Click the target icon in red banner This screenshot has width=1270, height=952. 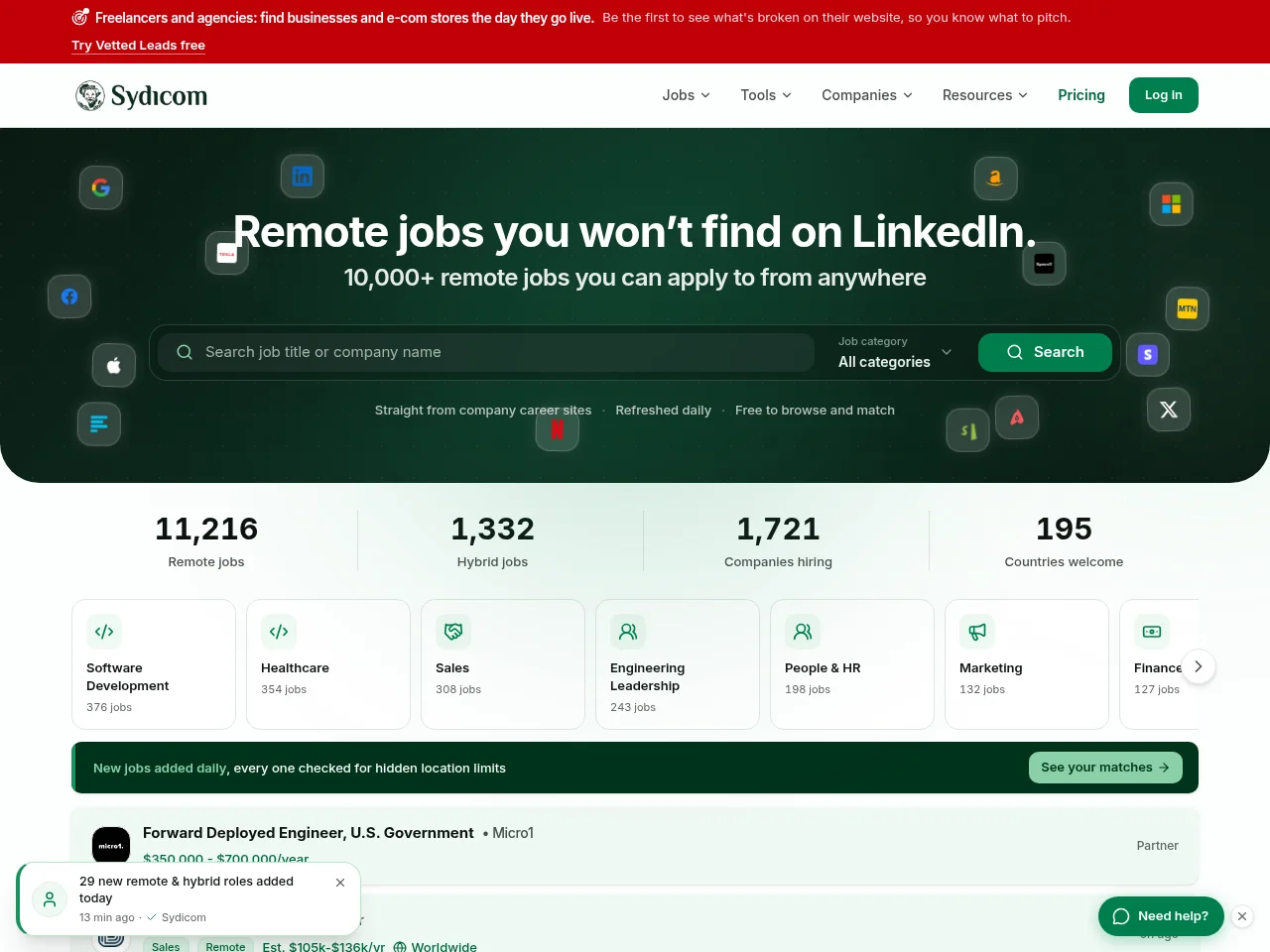(x=80, y=17)
